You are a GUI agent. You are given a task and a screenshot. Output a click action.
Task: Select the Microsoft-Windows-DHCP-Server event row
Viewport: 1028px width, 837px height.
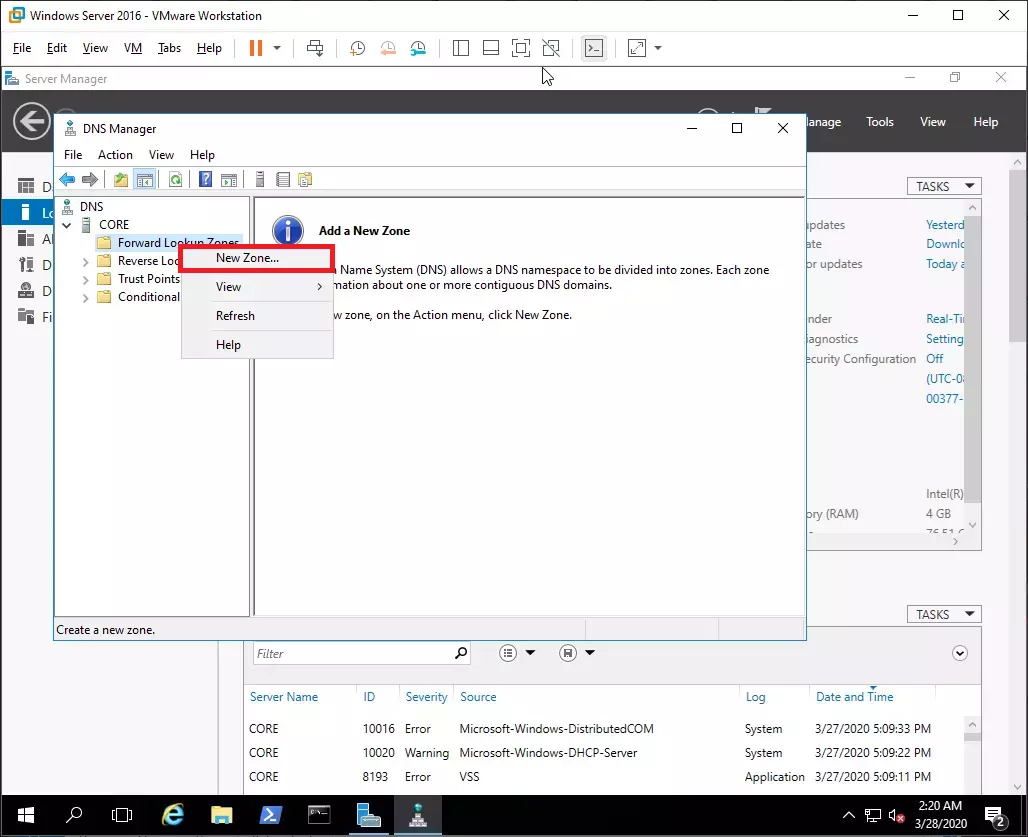click(x=606, y=753)
